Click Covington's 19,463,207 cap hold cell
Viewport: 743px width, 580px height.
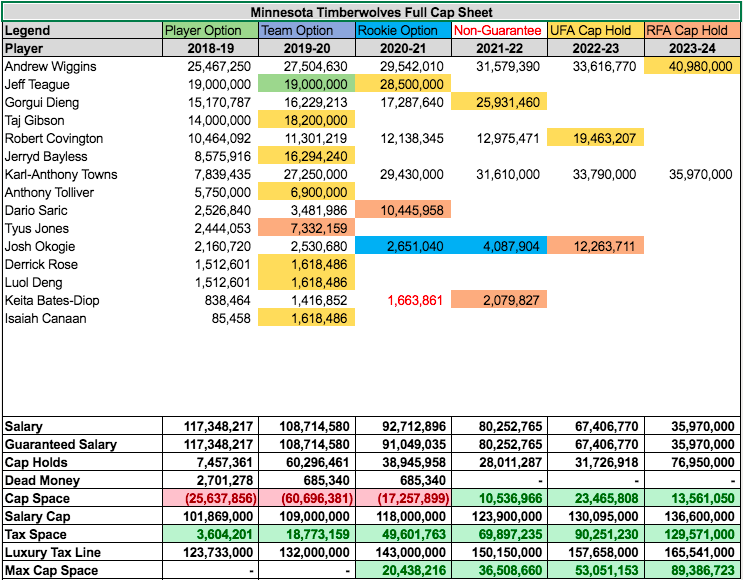coord(596,138)
